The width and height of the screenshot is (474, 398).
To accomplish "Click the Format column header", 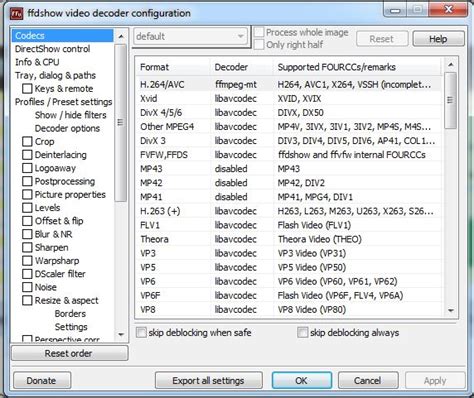I will click(173, 67).
